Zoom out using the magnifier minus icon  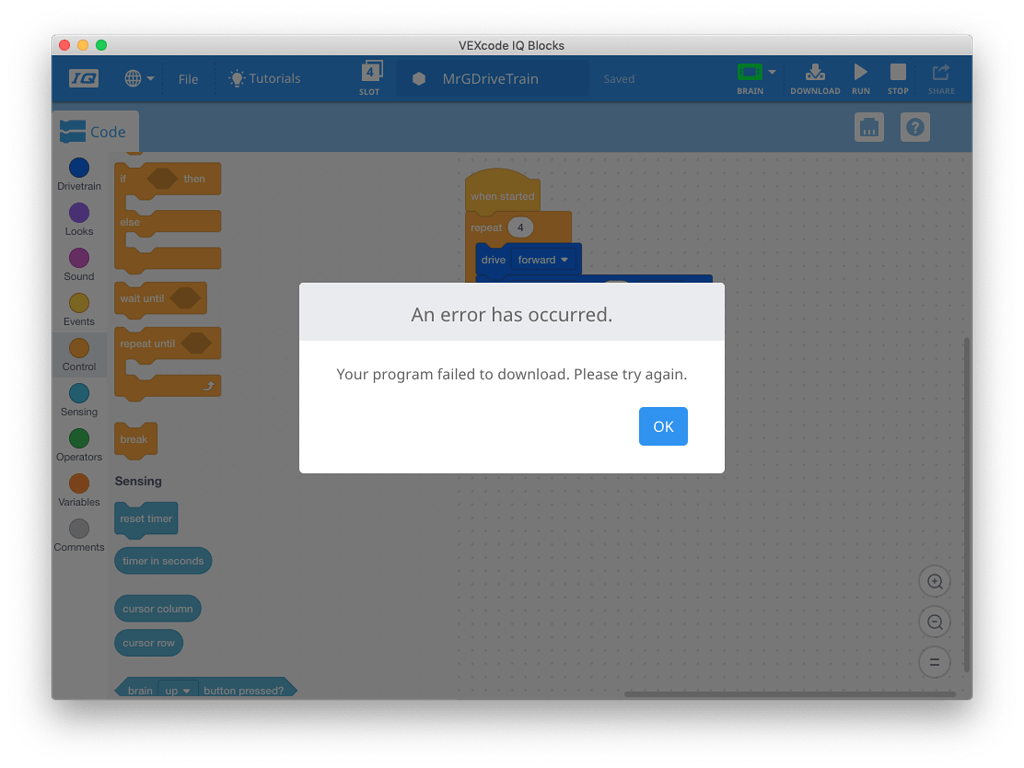[934, 621]
